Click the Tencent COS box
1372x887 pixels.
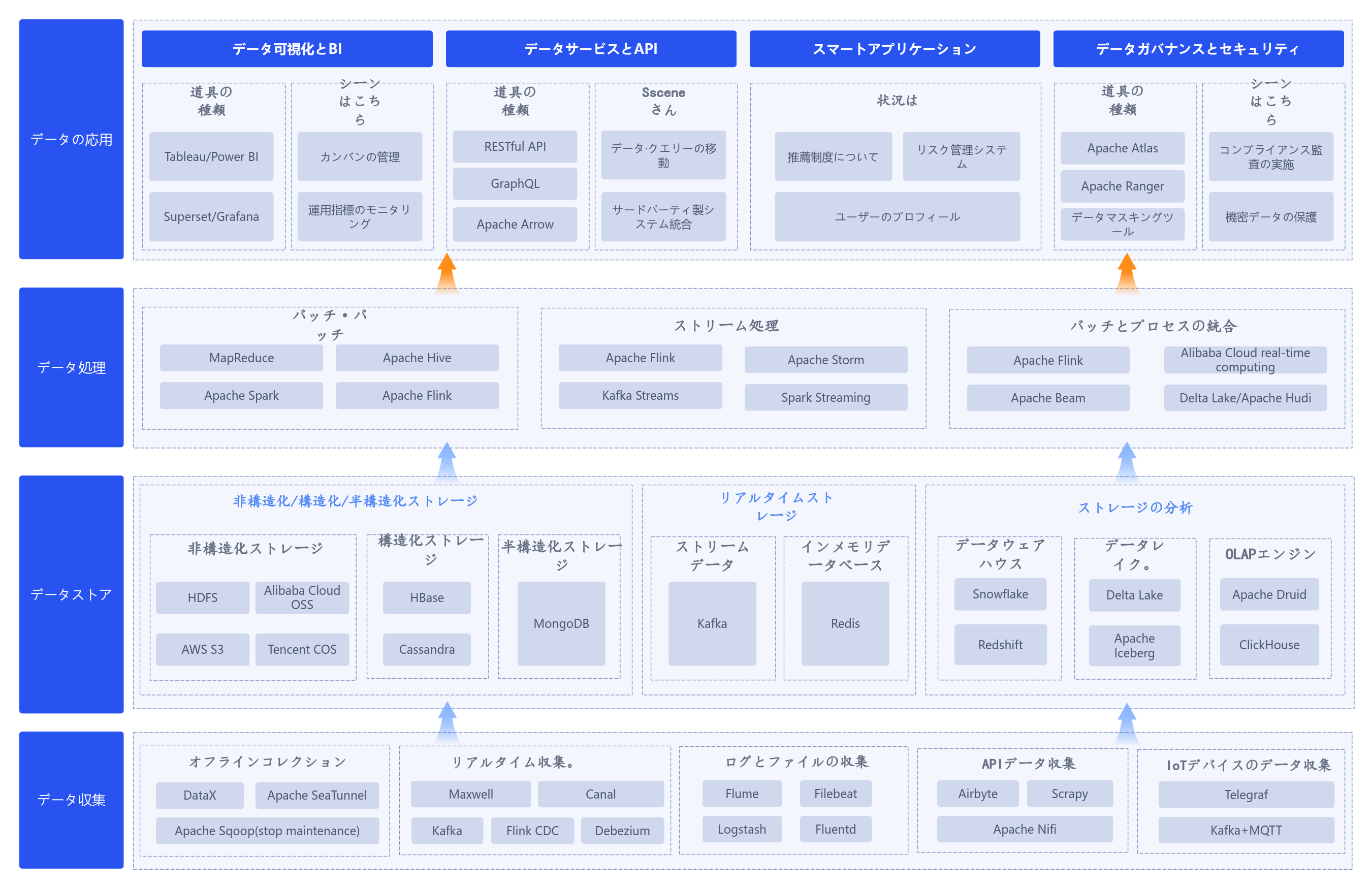302,650
